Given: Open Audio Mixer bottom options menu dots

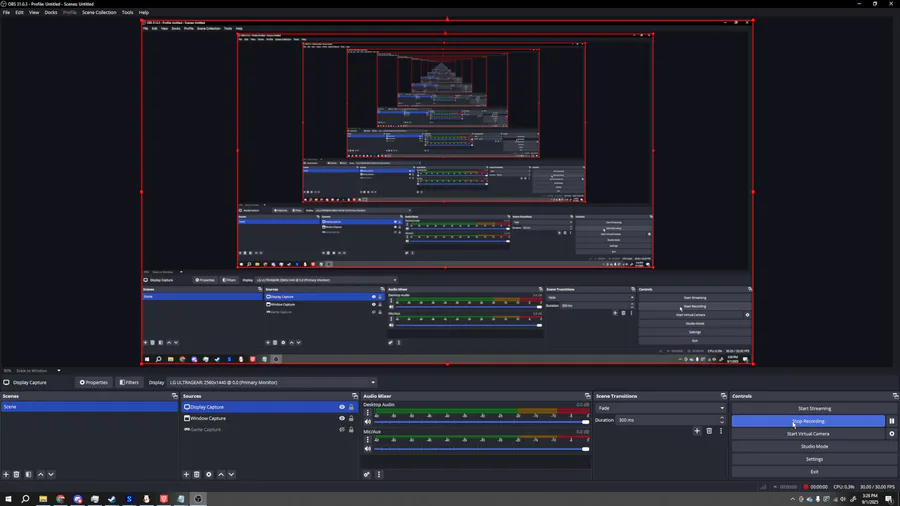Looking at the screenshot, I should (x=379, y=474).
